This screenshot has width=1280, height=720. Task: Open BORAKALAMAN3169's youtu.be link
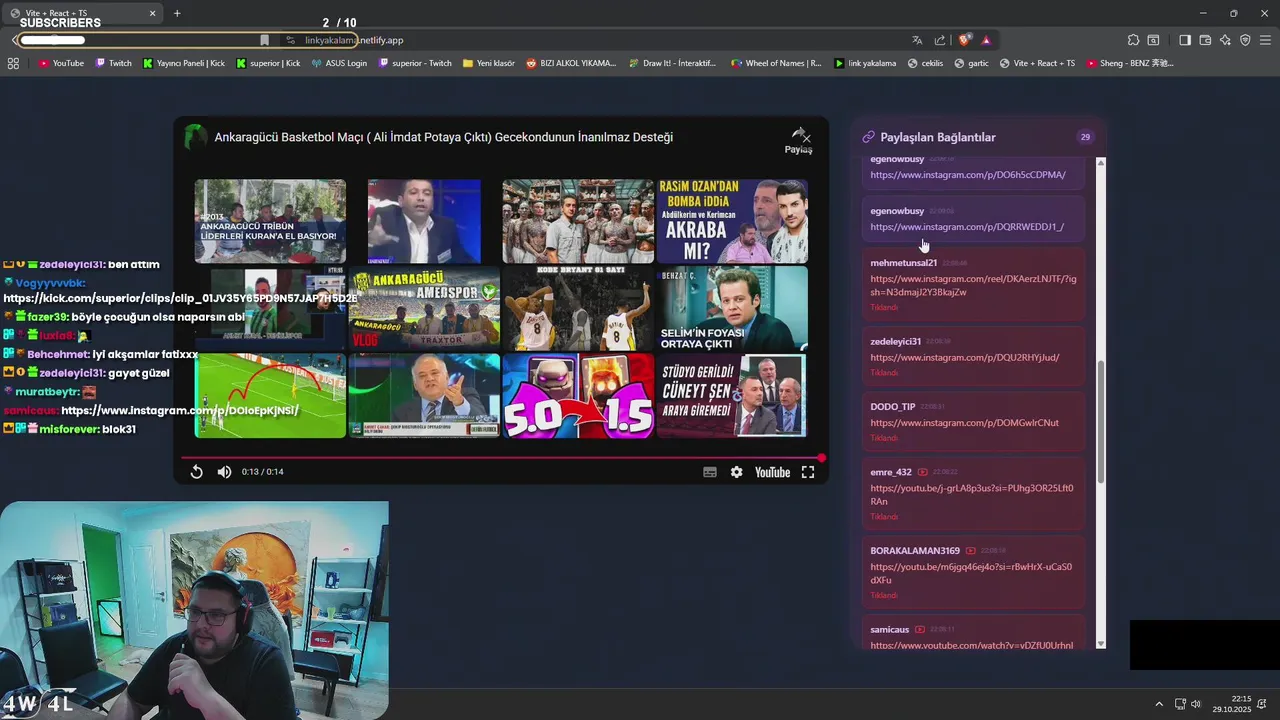coord(971,574)
